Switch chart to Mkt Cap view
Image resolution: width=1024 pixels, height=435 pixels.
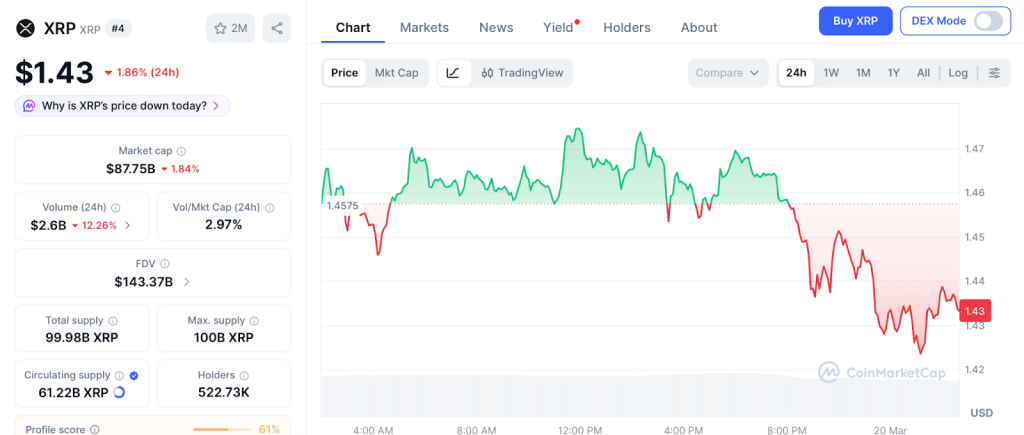(x=397, y=73)
